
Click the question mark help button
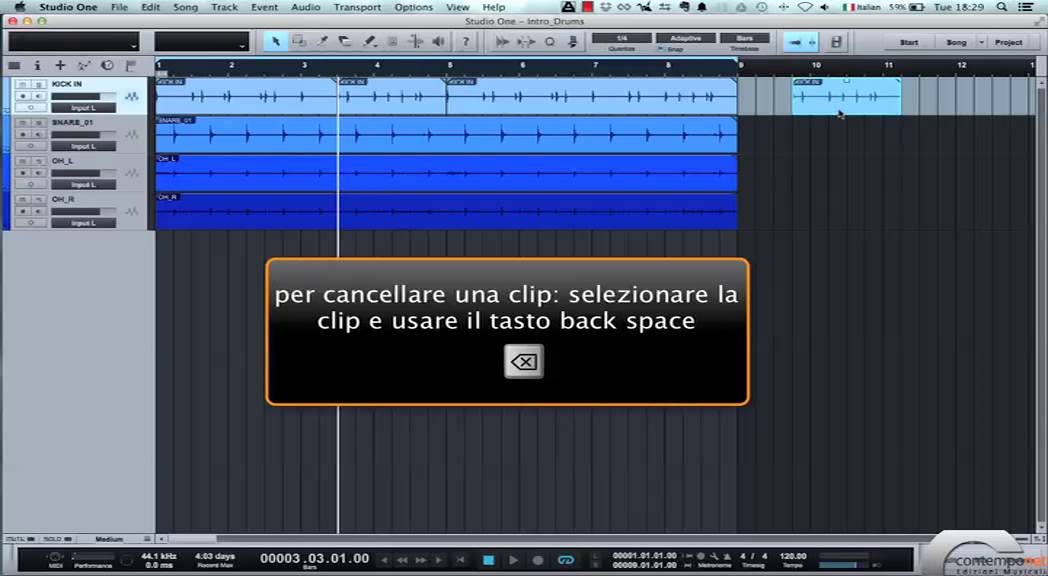(x=466, y=41)
